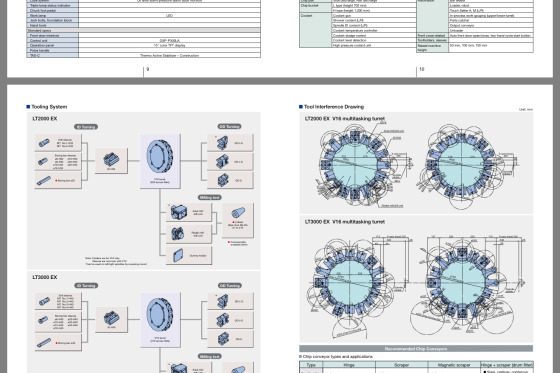
Task: Click the LT2000 EX V16 turret illustration
Action: 160,157
